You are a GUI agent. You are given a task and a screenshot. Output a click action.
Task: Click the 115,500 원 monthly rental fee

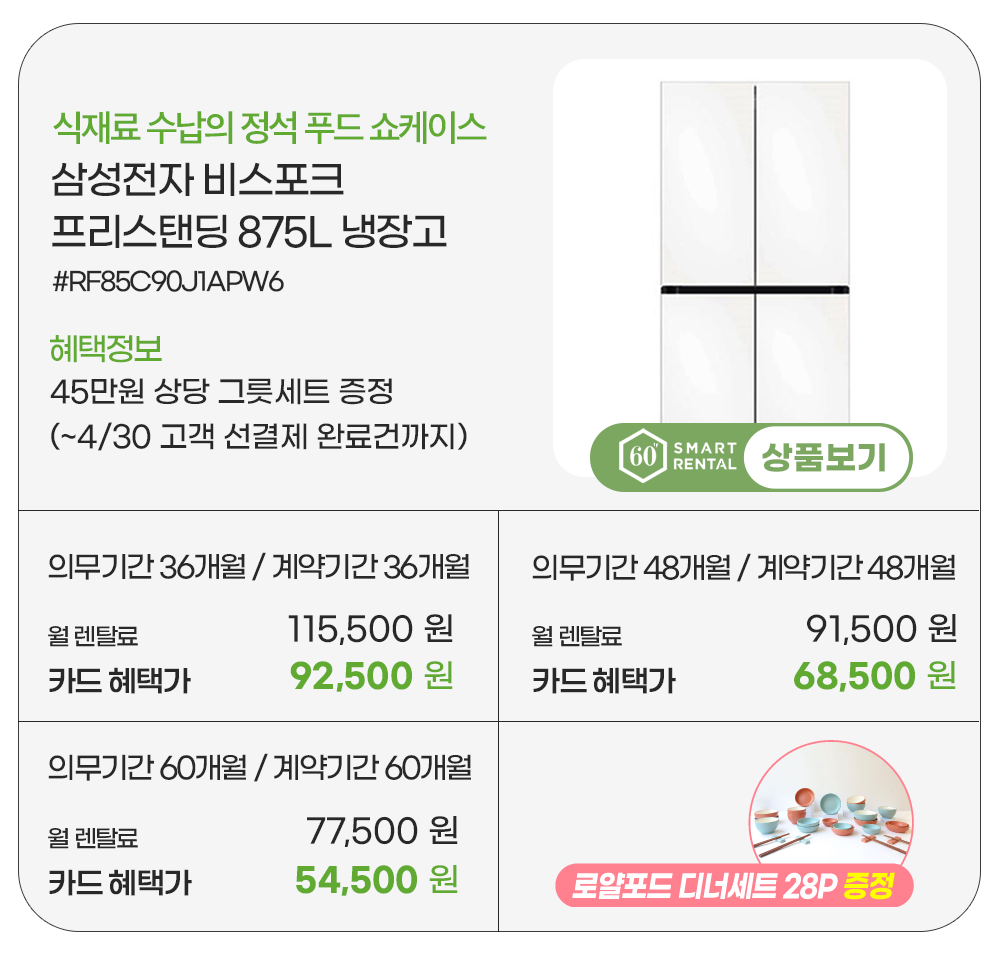click(x=371, y=629)
